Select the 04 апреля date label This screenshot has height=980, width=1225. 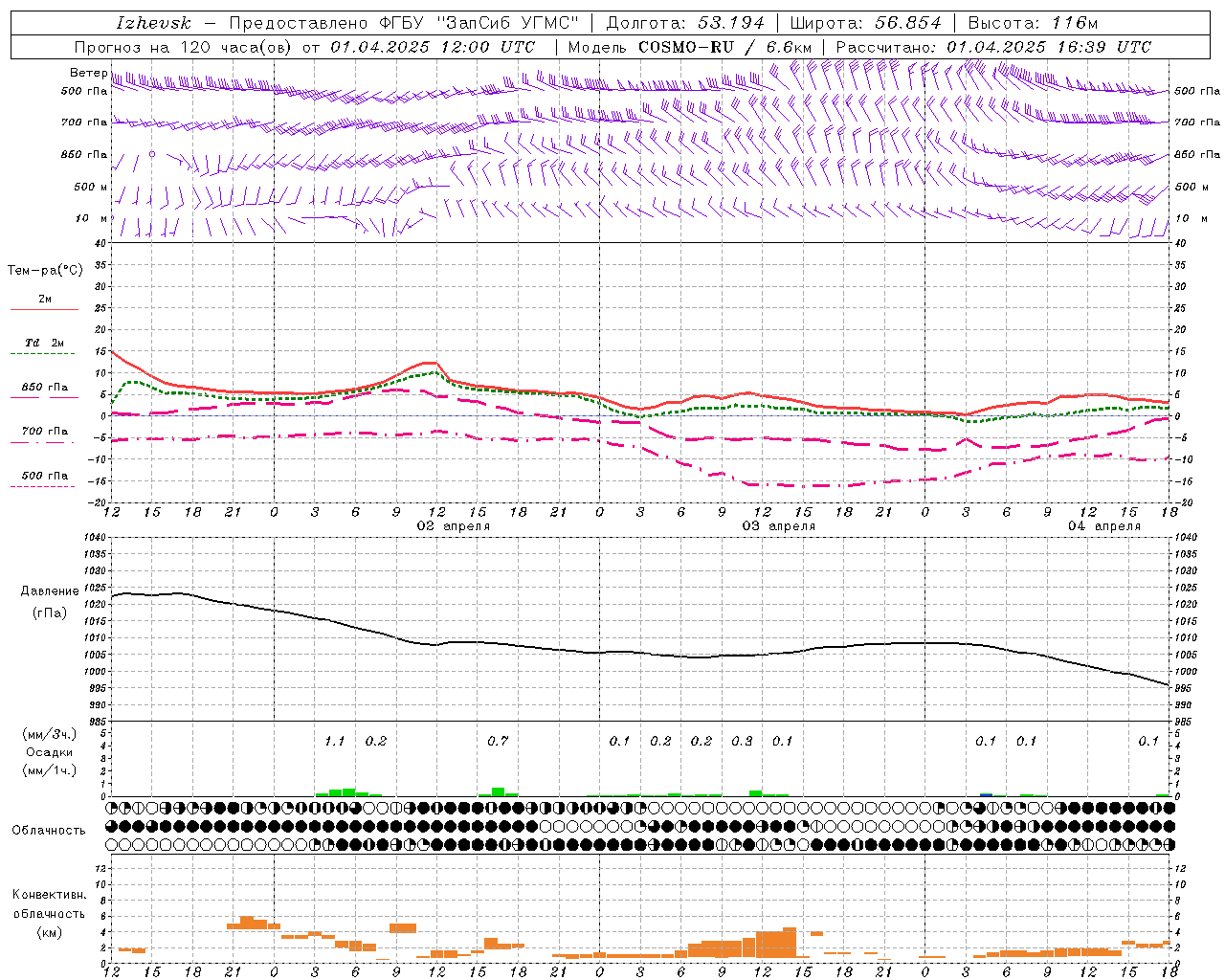pos(1104,526)
